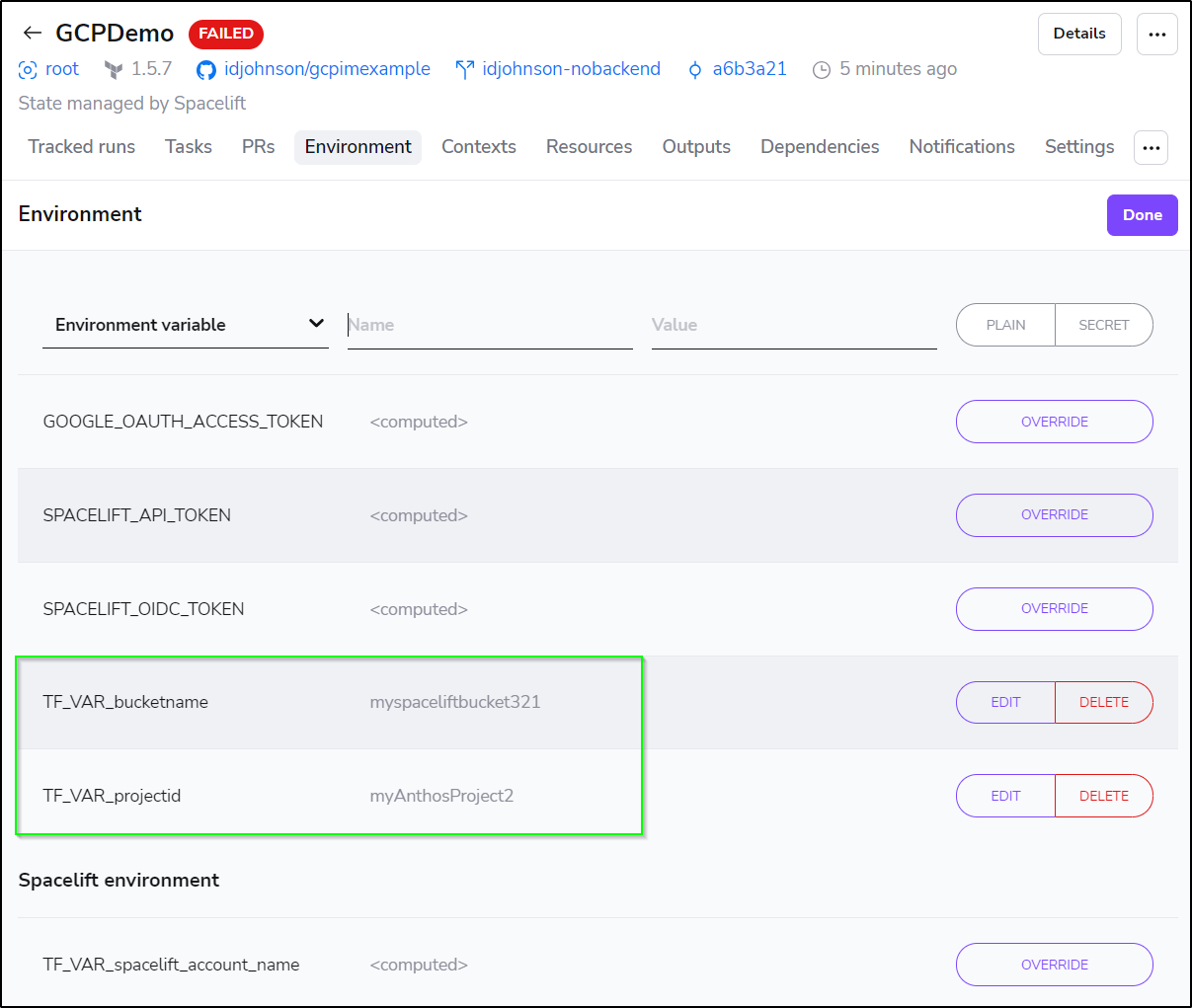
Task: Override SPACELIFT_OIDC_TOKEN variable
Action: coord(1055,609)
